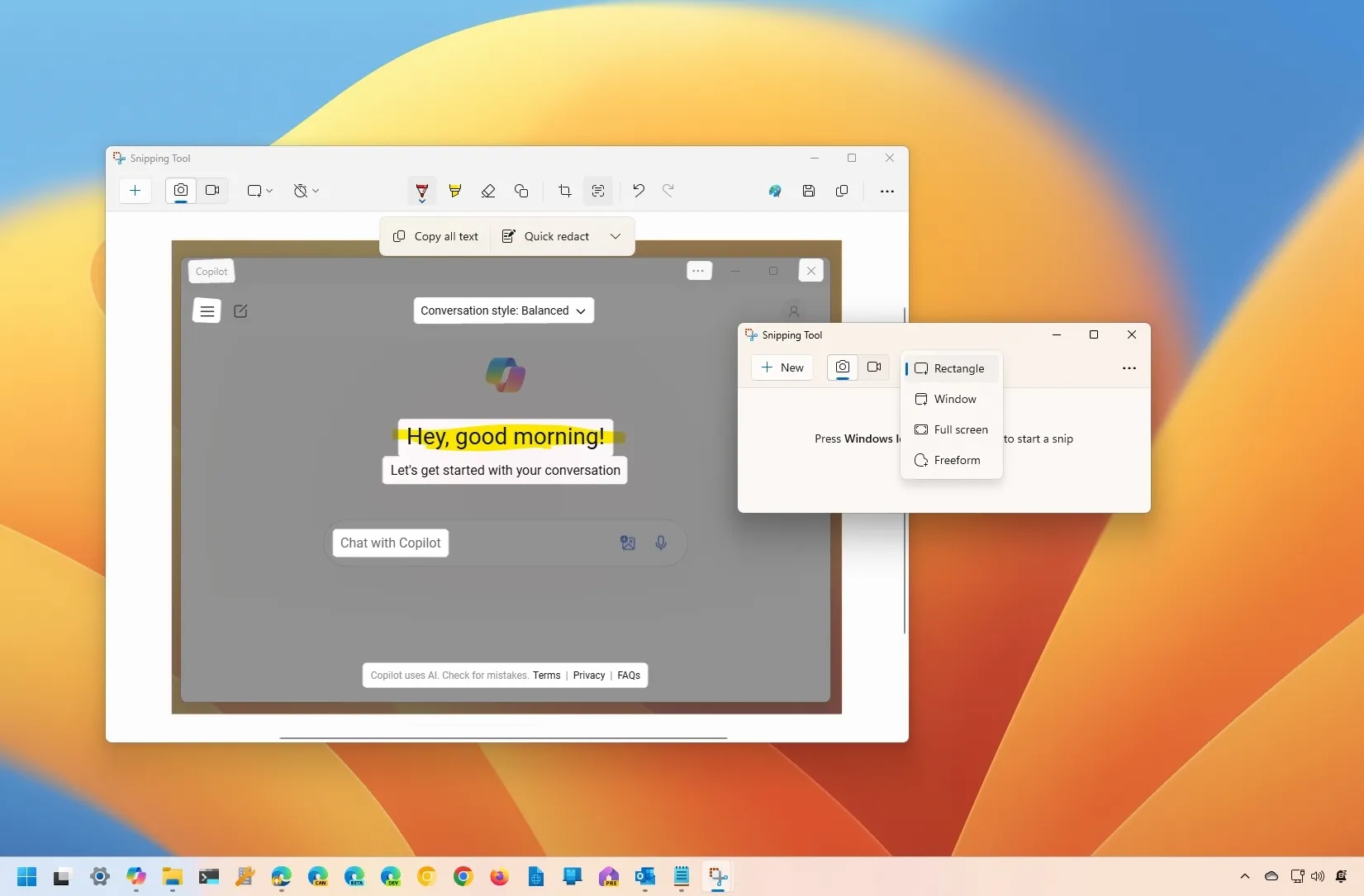
Task: Select the Highlighter tool
Action: point(455,191)
